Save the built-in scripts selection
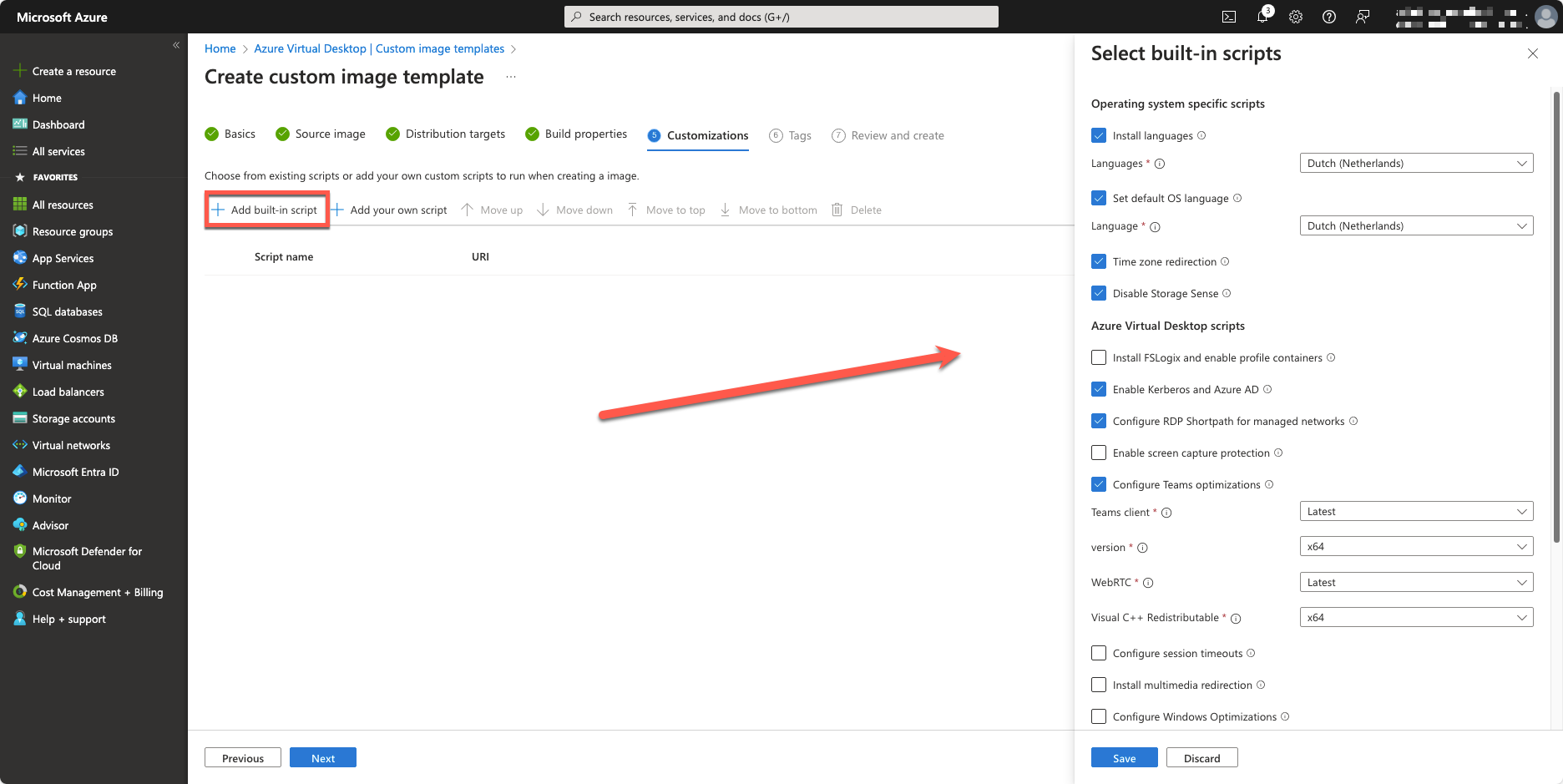This screenshot has height=784, width=1563. pyautogui.click(x=1124, y=757)
